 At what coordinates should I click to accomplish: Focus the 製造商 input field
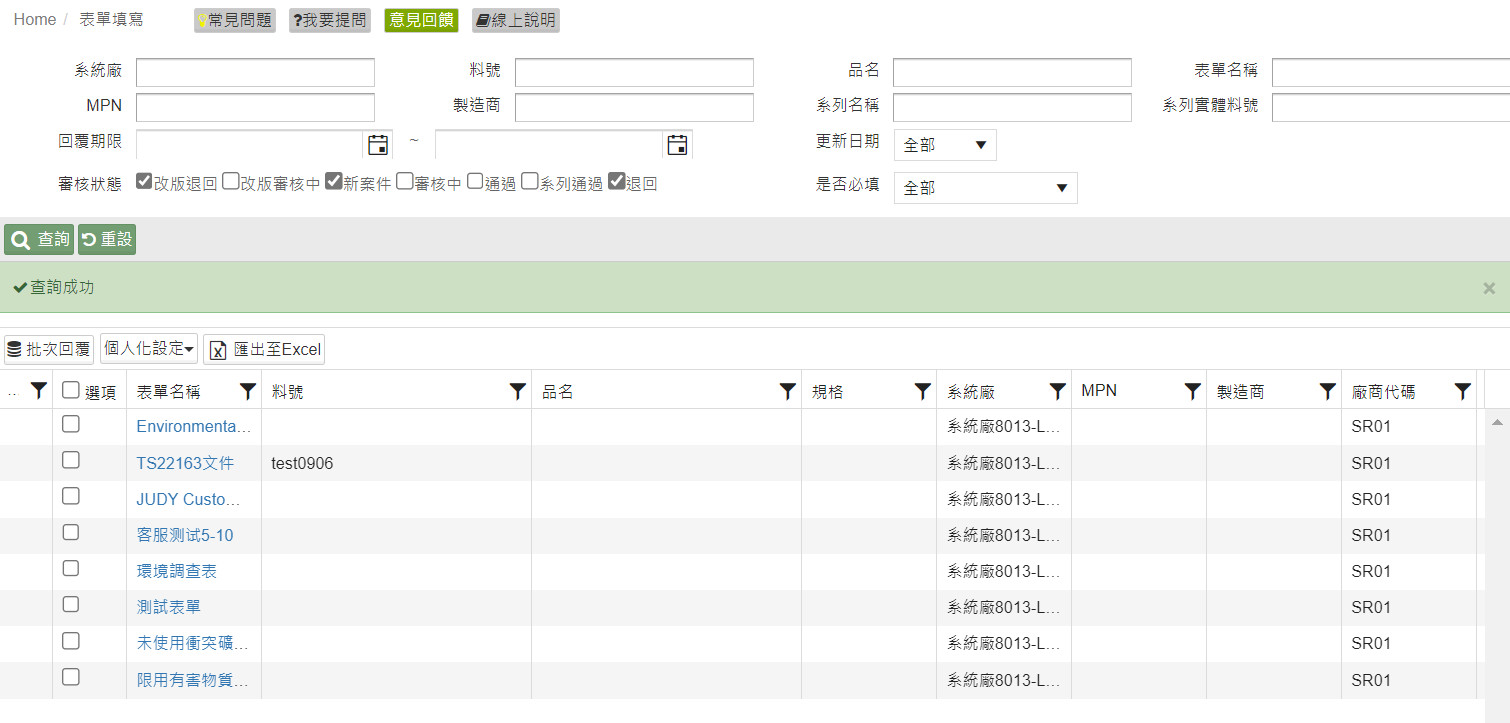[x=634, y=108]
